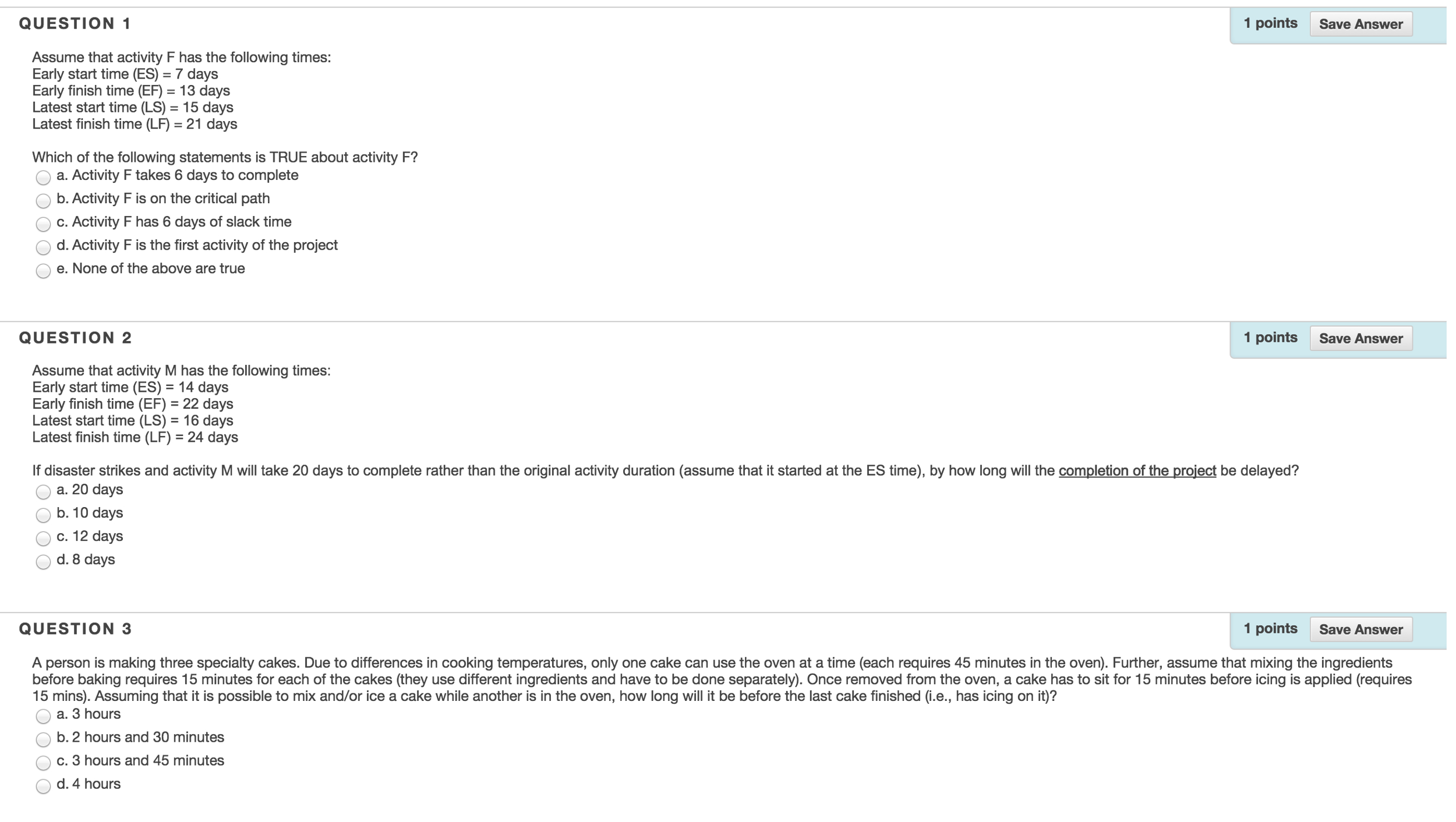
Task: Select option d 4 hours for Question 3
Action: (x=43, y=784)
